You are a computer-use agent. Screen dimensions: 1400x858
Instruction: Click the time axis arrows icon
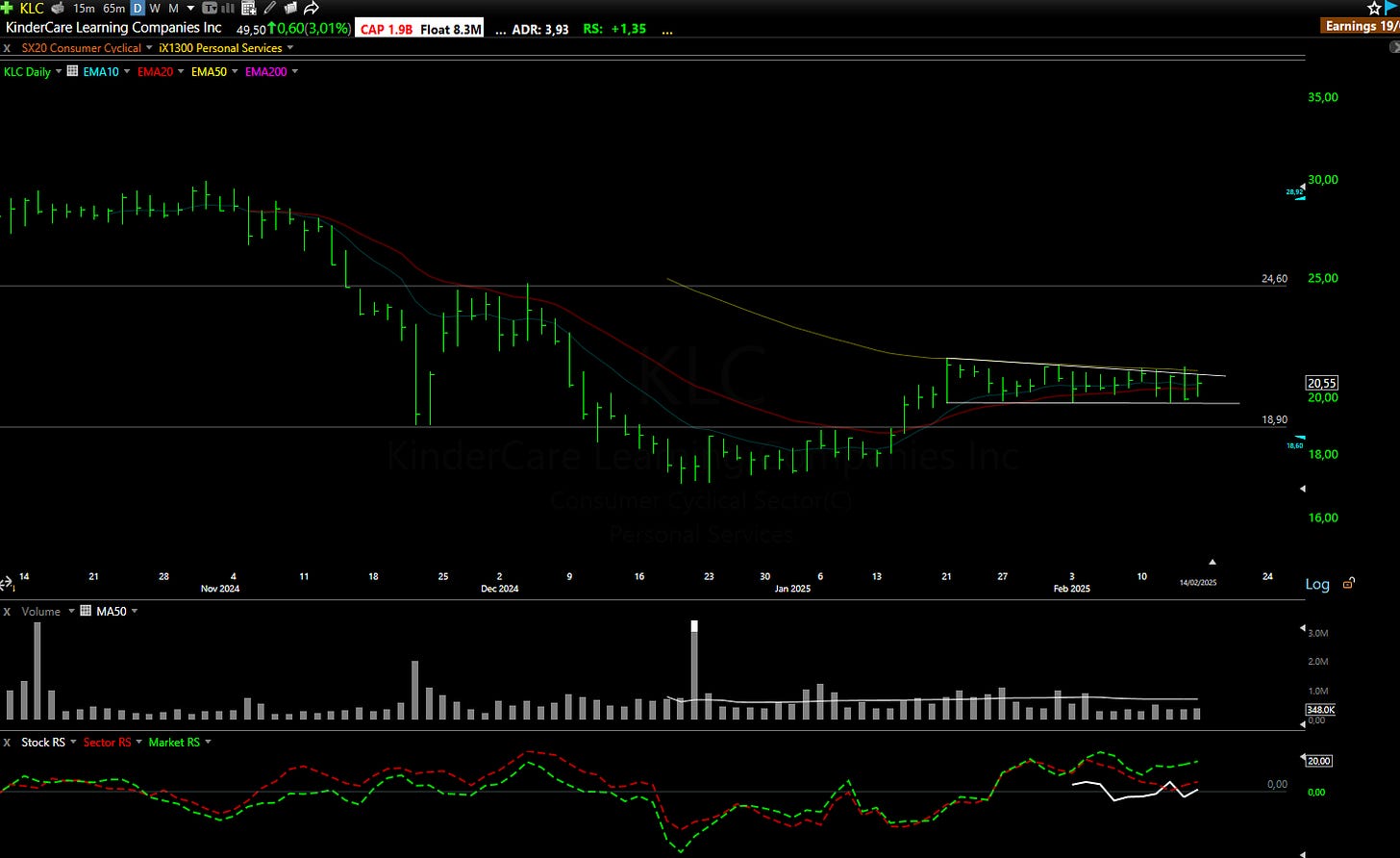pyautogui.click(x=6, y=583)
